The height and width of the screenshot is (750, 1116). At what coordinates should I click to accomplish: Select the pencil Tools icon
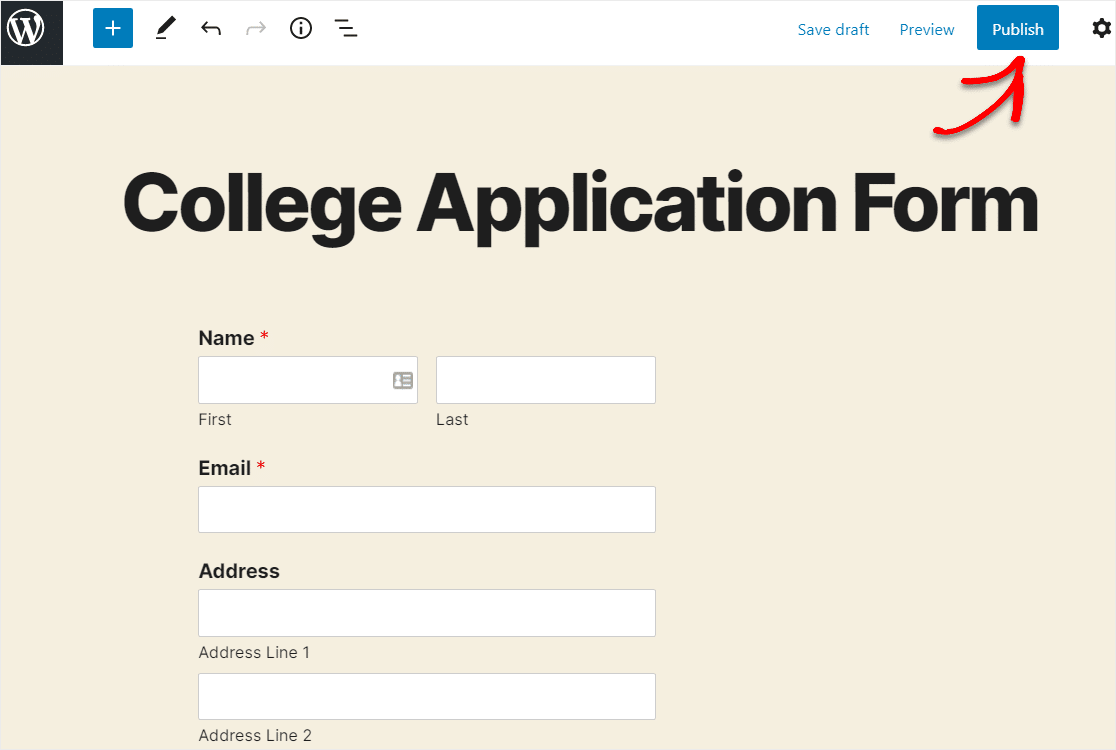(165, 28)
